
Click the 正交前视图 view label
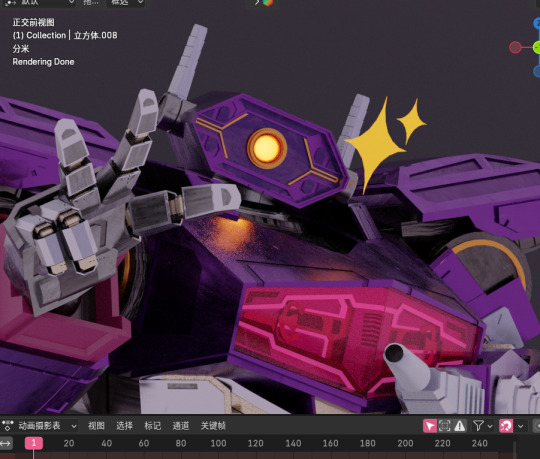(x=33, y=22)
